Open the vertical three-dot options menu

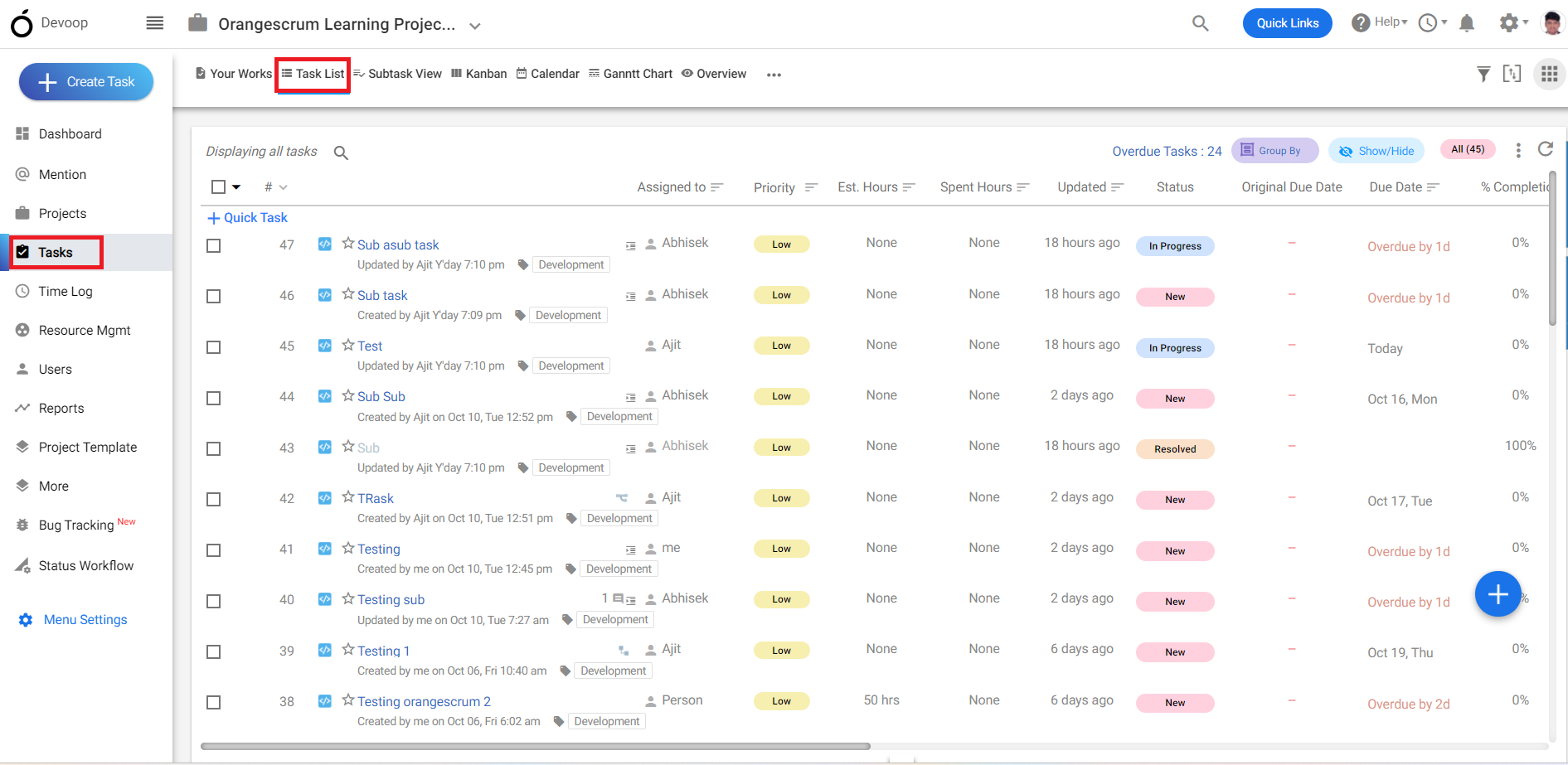coord(1518,150)
